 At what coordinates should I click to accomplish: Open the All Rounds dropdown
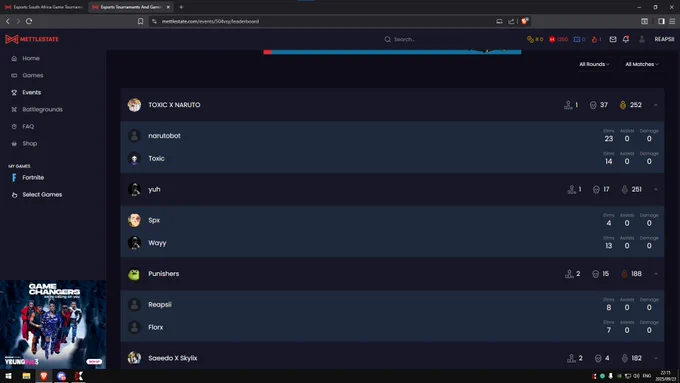click(x=594, y=64)
